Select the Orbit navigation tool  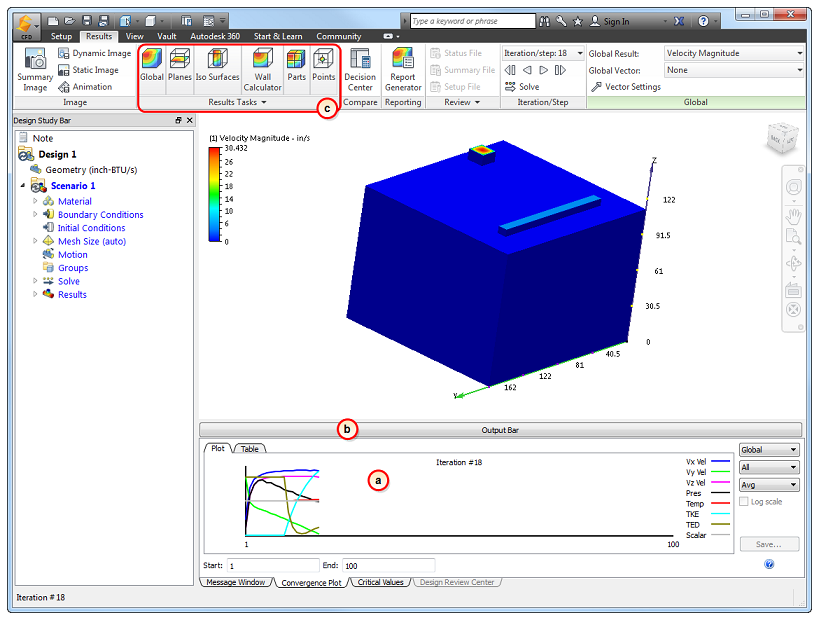[793, 264]
